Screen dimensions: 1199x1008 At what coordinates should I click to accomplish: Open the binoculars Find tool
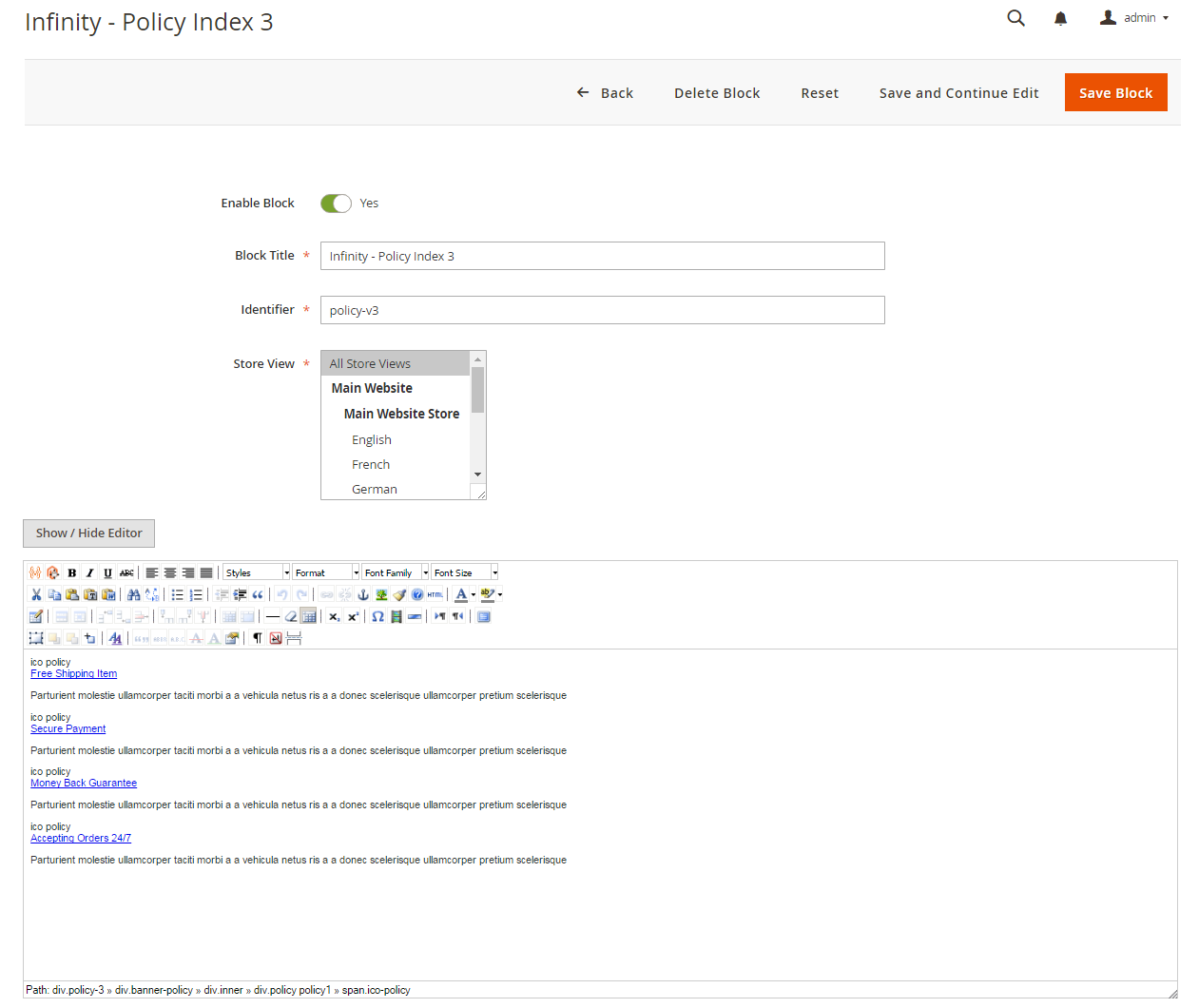(133, 594)
